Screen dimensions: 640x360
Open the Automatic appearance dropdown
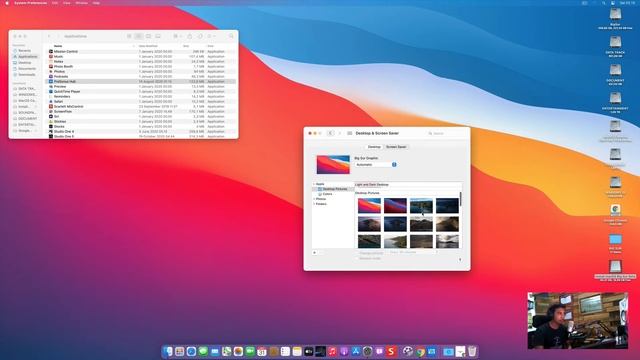(x=376, y=164)
